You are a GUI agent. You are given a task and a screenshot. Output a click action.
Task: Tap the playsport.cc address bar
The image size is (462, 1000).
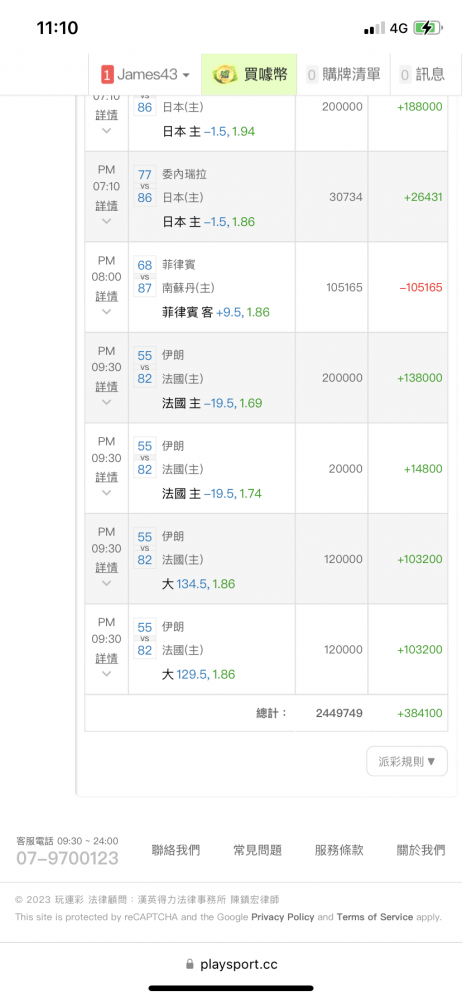point(231,964)
